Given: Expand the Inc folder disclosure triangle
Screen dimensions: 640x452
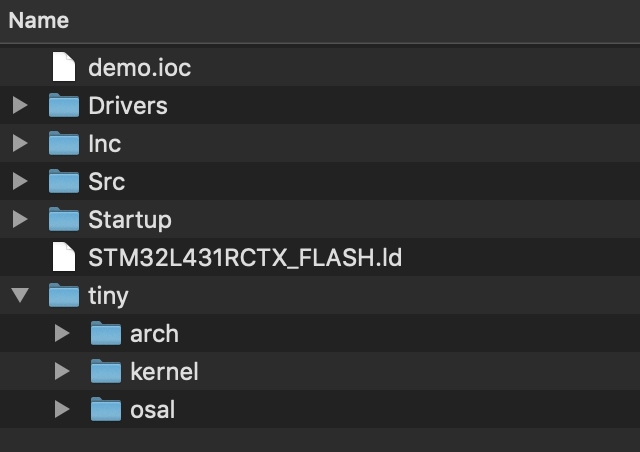Looking at the screenshot, I should [19, 144].
